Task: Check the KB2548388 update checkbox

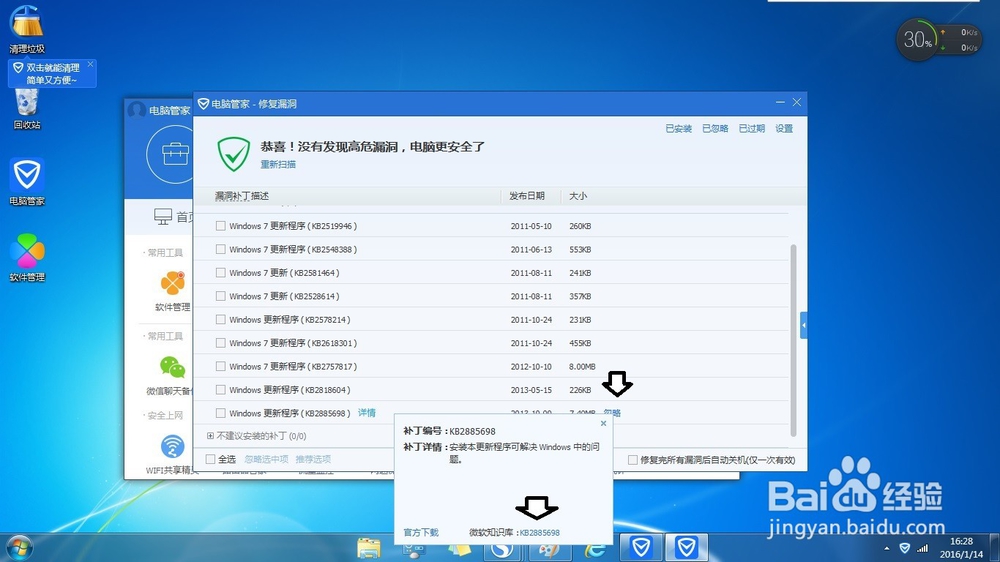Action: click(220, 249)
